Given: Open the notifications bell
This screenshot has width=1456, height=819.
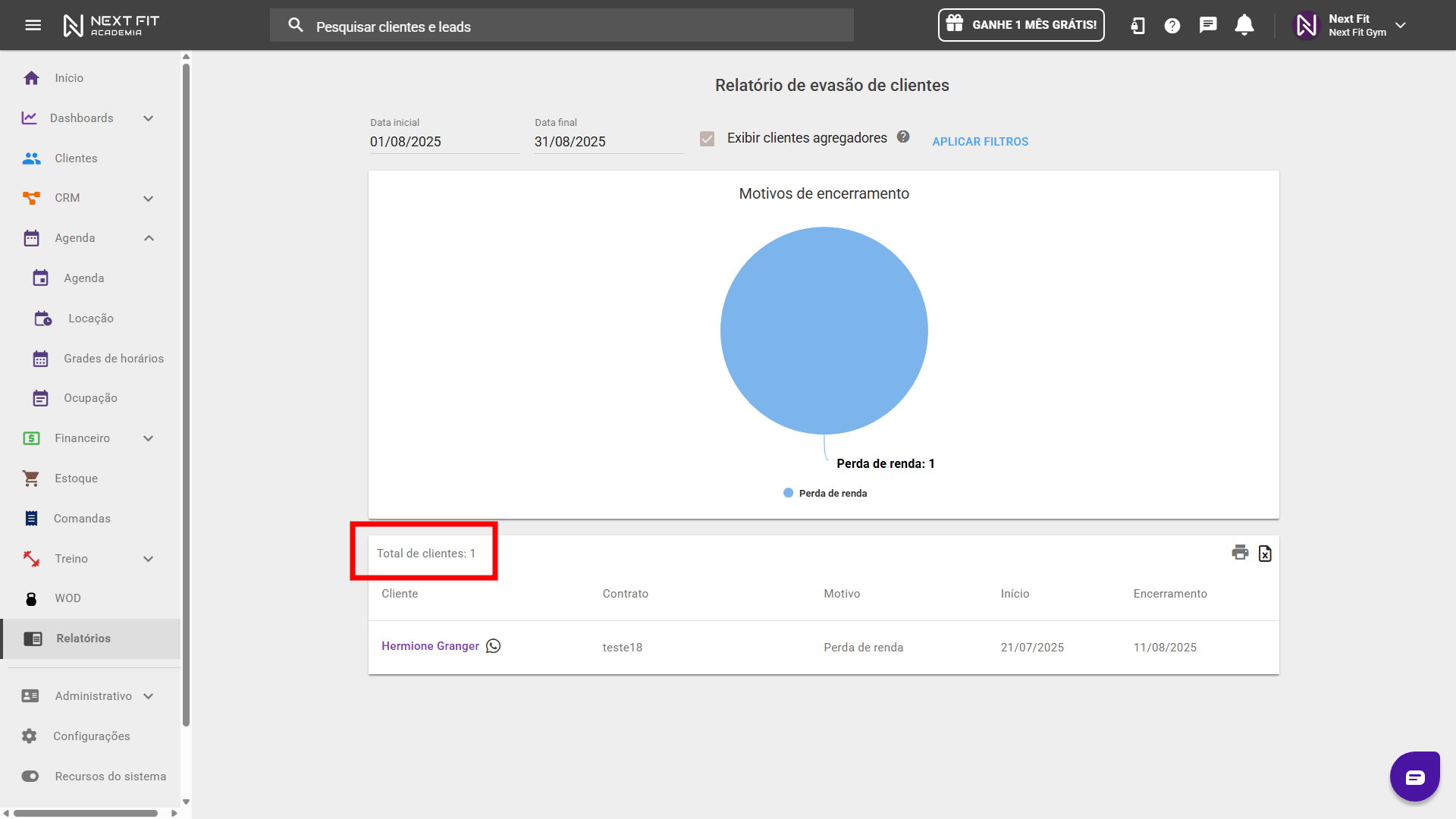Looking at the screenshot, I should click(x=1244, y=25).
